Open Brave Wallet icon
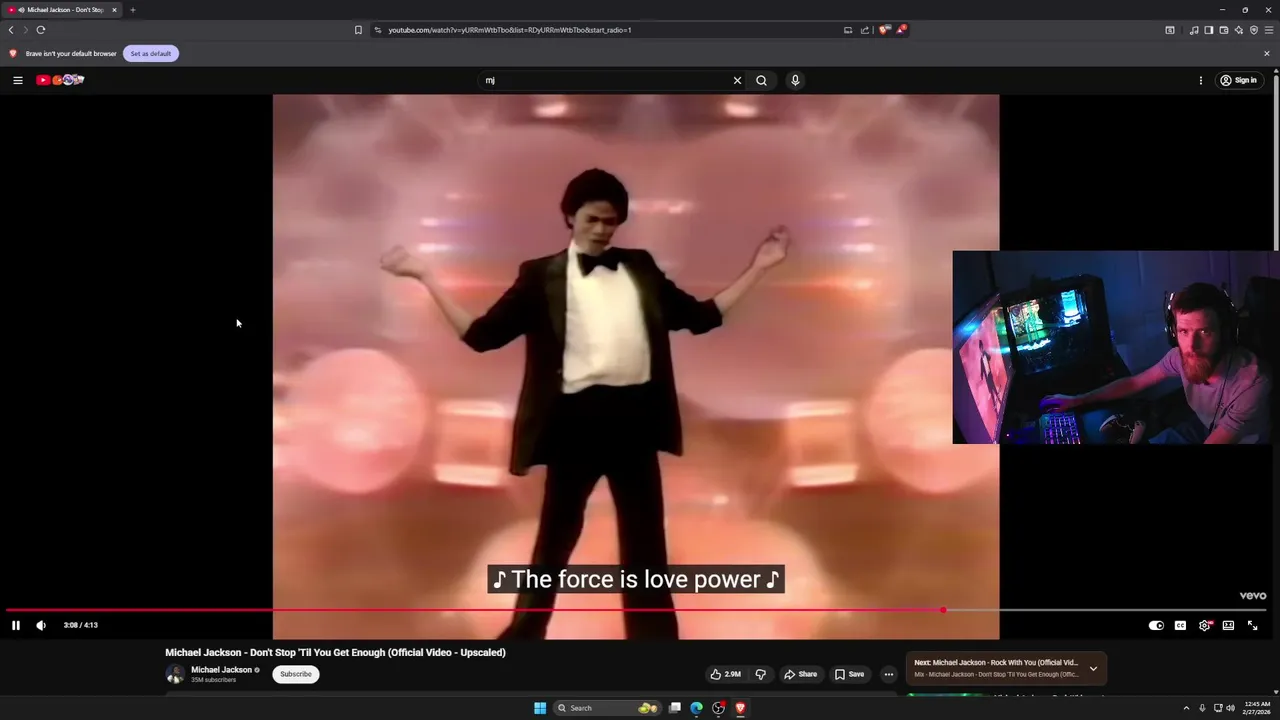 click(1224, 30)
